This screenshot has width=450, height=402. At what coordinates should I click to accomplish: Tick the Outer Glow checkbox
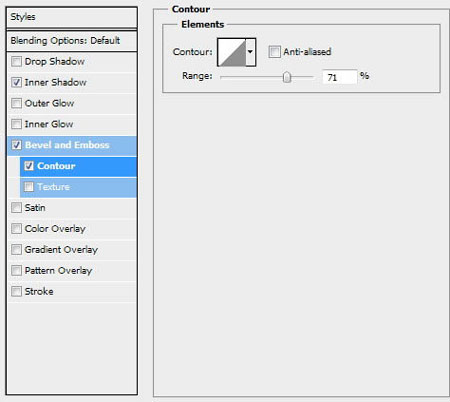(16, 103)
